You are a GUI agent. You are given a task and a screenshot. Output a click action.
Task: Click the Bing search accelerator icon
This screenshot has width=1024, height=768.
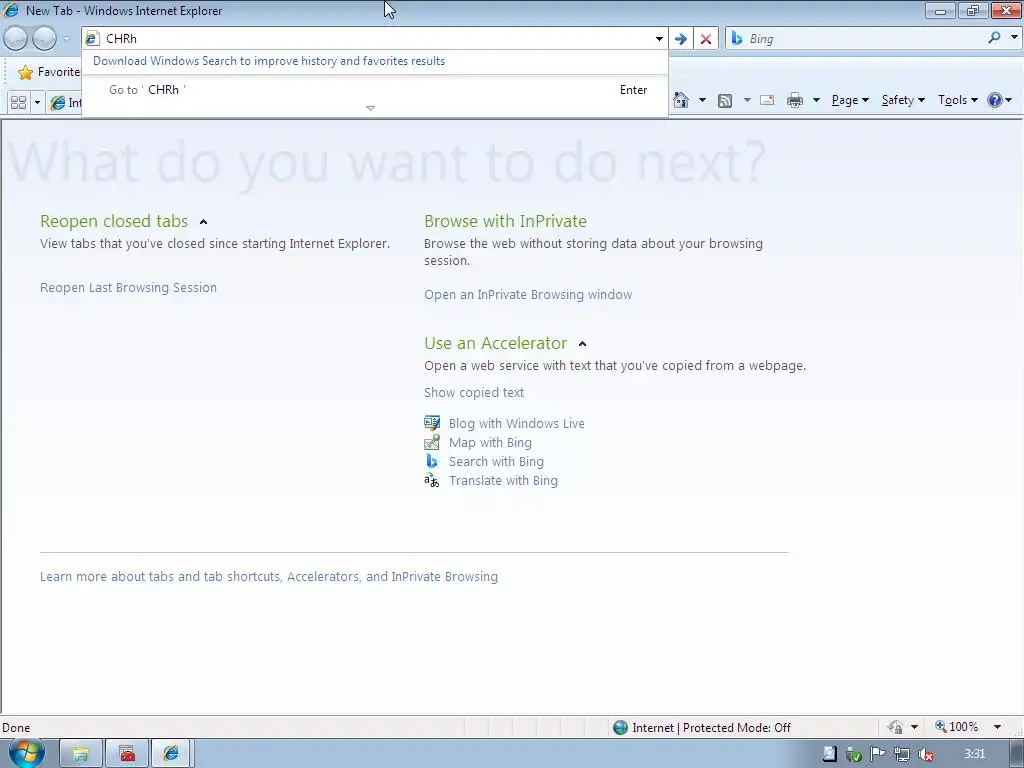coord(432,461)
